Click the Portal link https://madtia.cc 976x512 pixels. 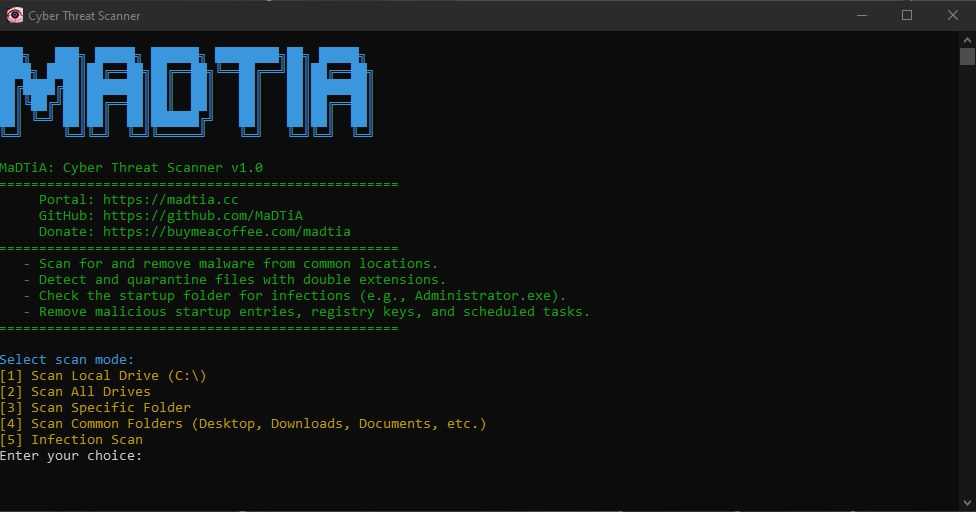tap(171, 200)
